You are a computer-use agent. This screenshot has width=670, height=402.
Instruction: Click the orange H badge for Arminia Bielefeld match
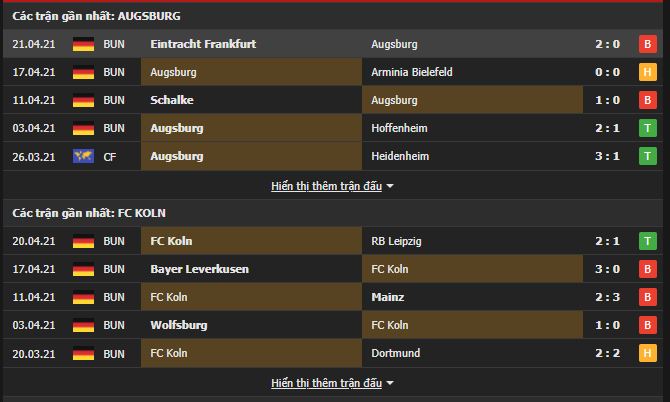[x=647, y=72]
